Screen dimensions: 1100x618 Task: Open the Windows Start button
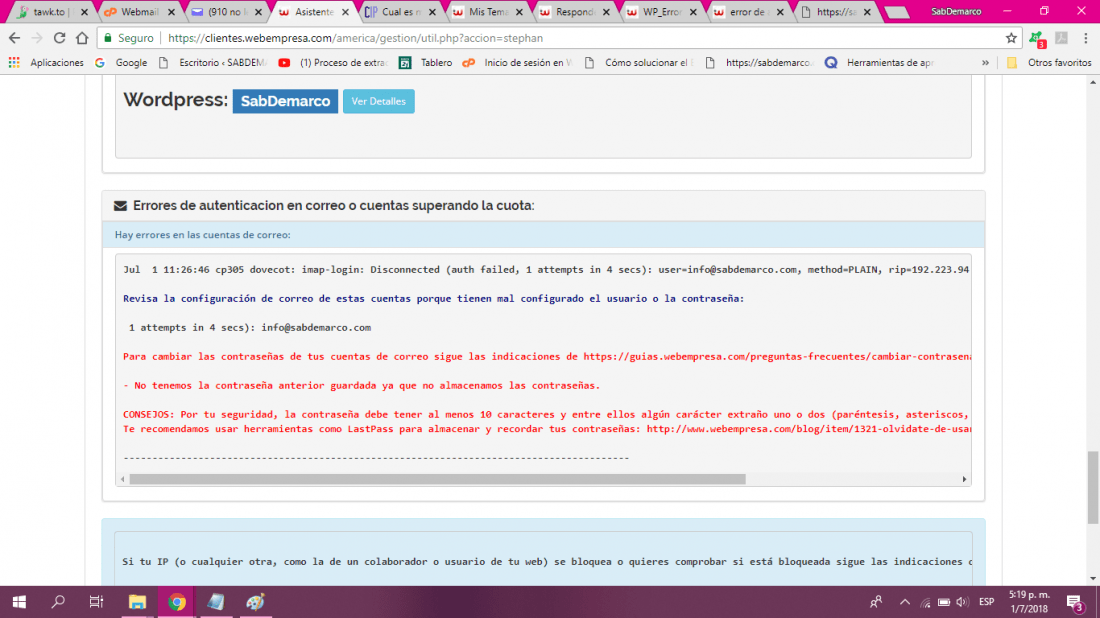[19, 602]
